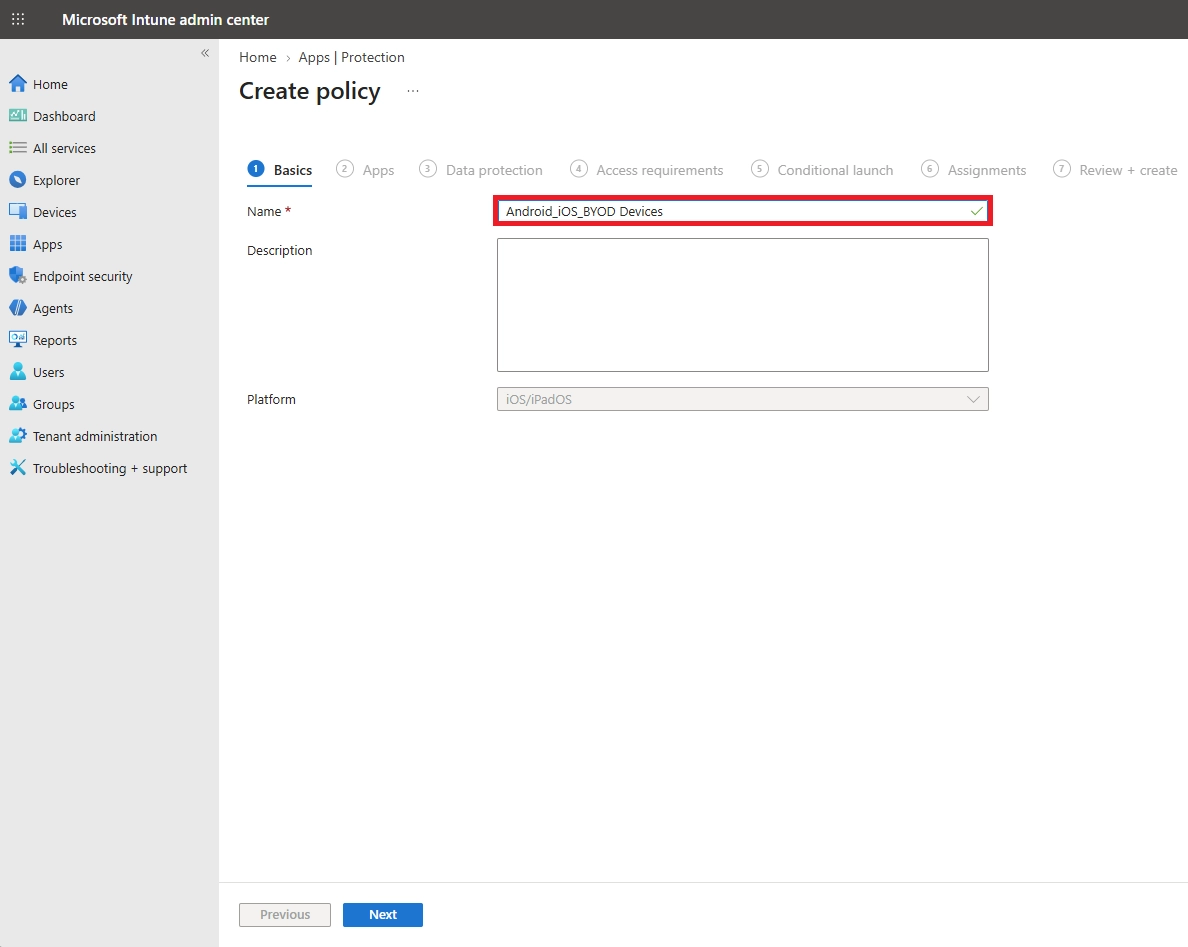The height and width of the screenshot is (947, 1188).
Task: Click into the Name input field
Action: [742, 211]
